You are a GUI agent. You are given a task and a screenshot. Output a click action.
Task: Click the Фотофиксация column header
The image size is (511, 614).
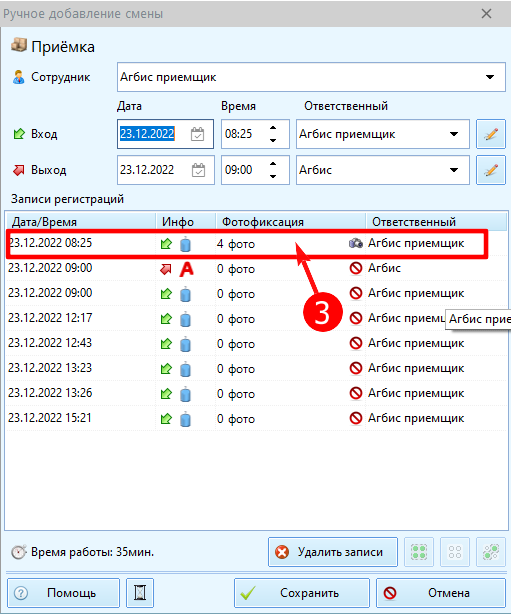291,222
